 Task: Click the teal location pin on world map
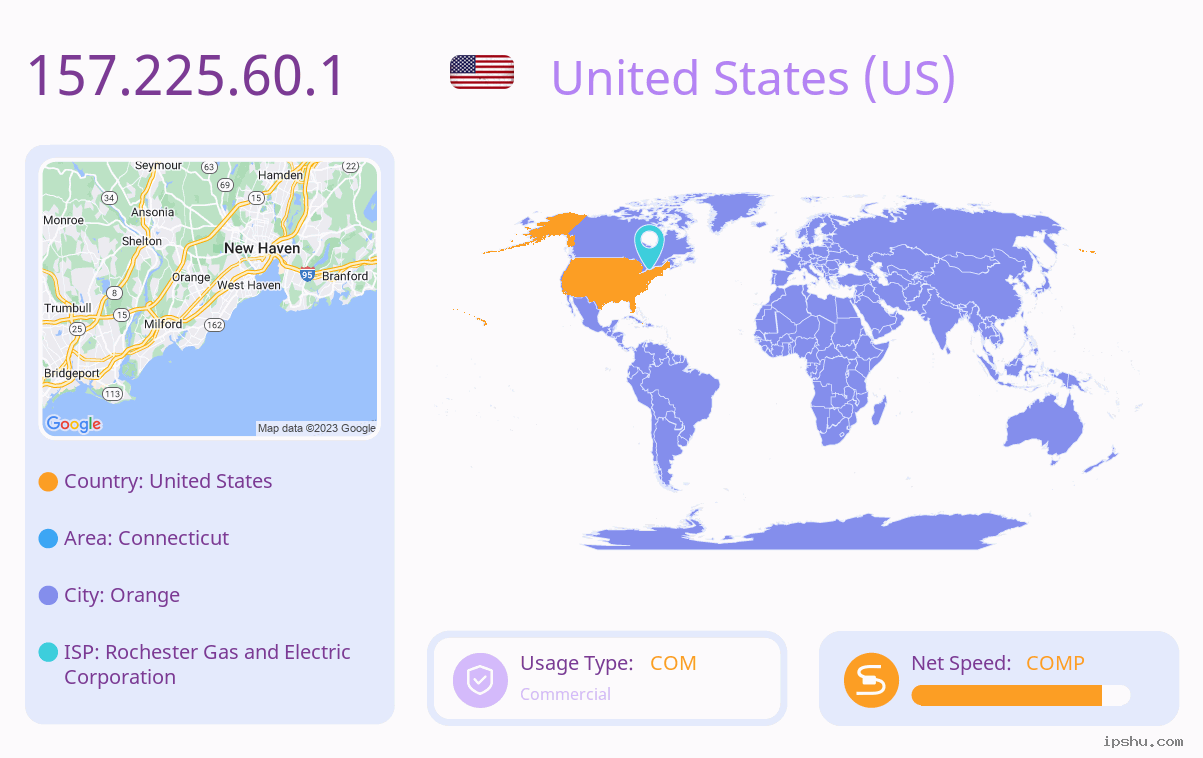[649, 246]
